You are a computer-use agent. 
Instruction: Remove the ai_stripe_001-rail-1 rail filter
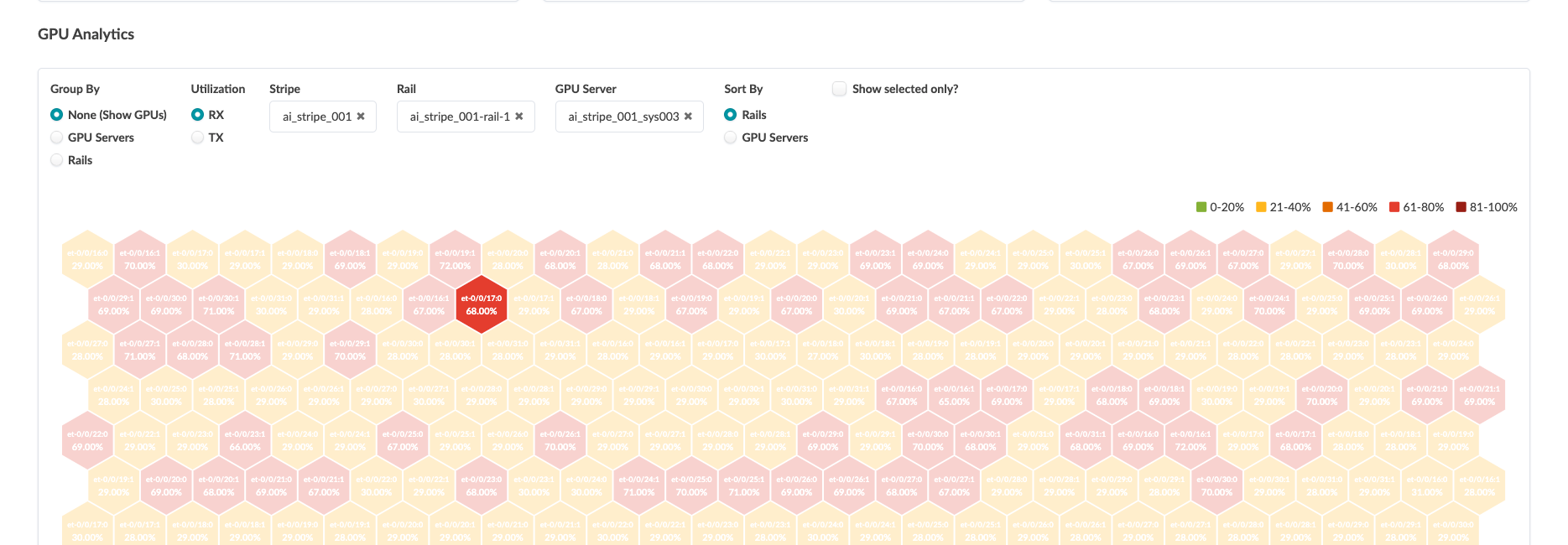click(x=519, y=117)
